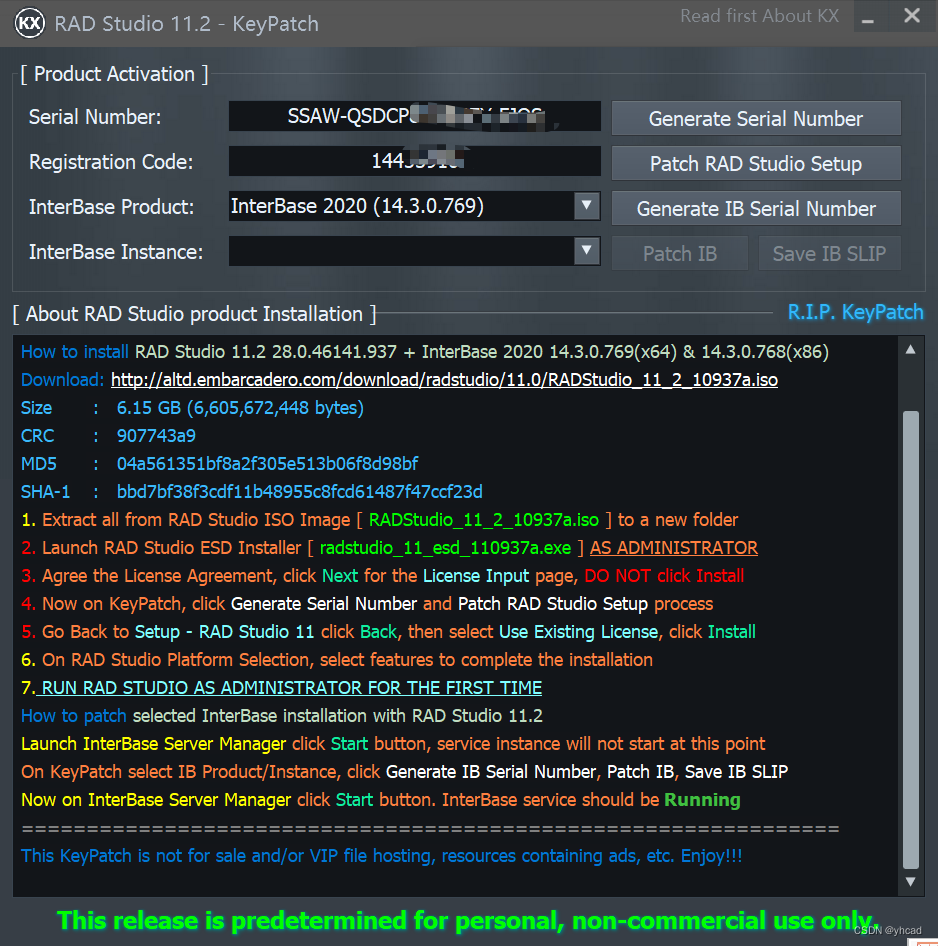
Task: Click the green 'Running' text
Action: [702, 800]
